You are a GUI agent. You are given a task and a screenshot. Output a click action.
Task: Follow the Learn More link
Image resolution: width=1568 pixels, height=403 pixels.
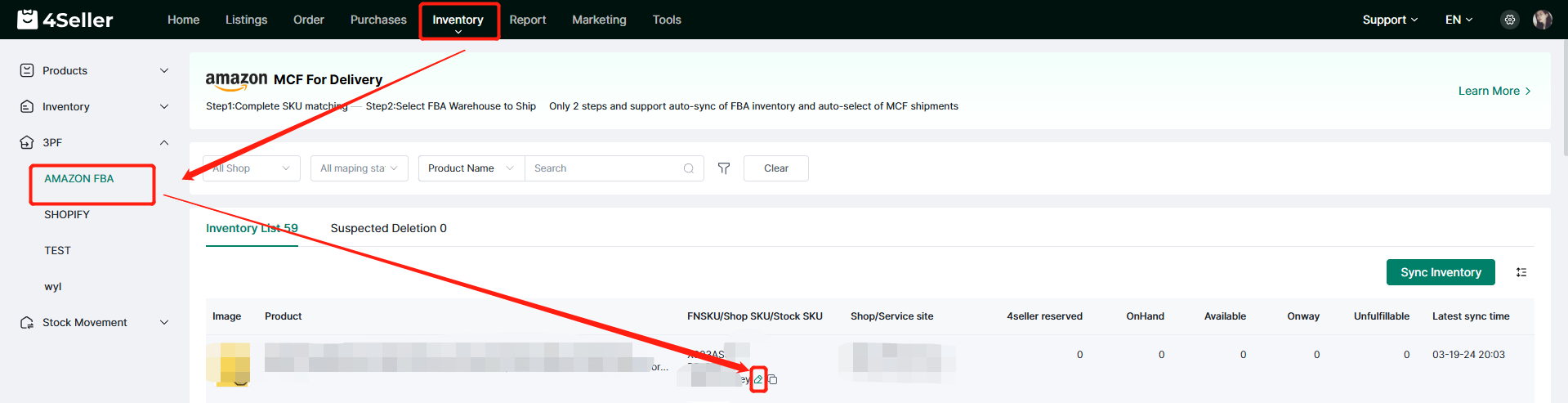click(x=1494, y=91)
